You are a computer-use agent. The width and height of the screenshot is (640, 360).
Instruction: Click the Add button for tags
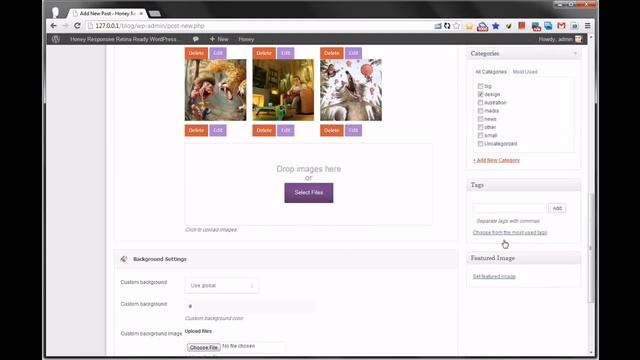coord(557,208)
